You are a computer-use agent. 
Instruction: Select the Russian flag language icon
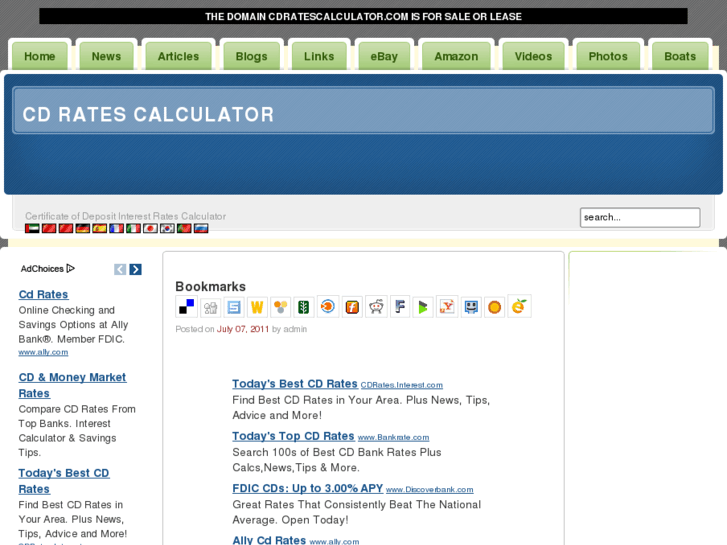click(201, 228)
